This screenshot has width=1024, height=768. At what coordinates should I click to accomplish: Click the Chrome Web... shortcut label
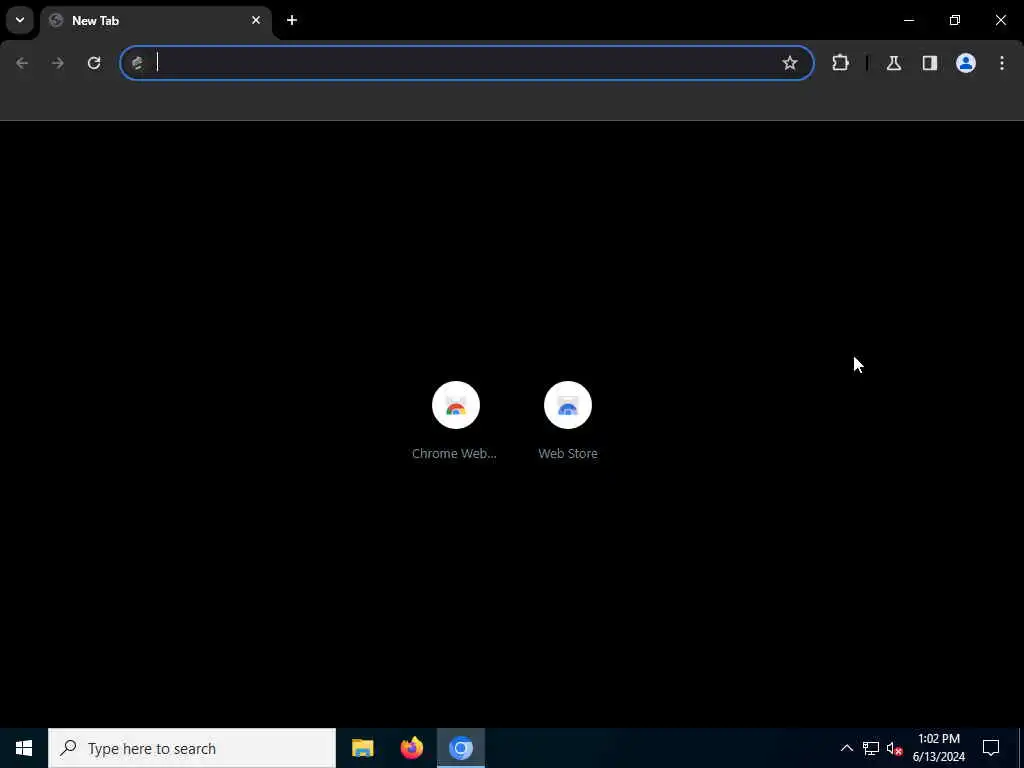click(x=455, y=453)
